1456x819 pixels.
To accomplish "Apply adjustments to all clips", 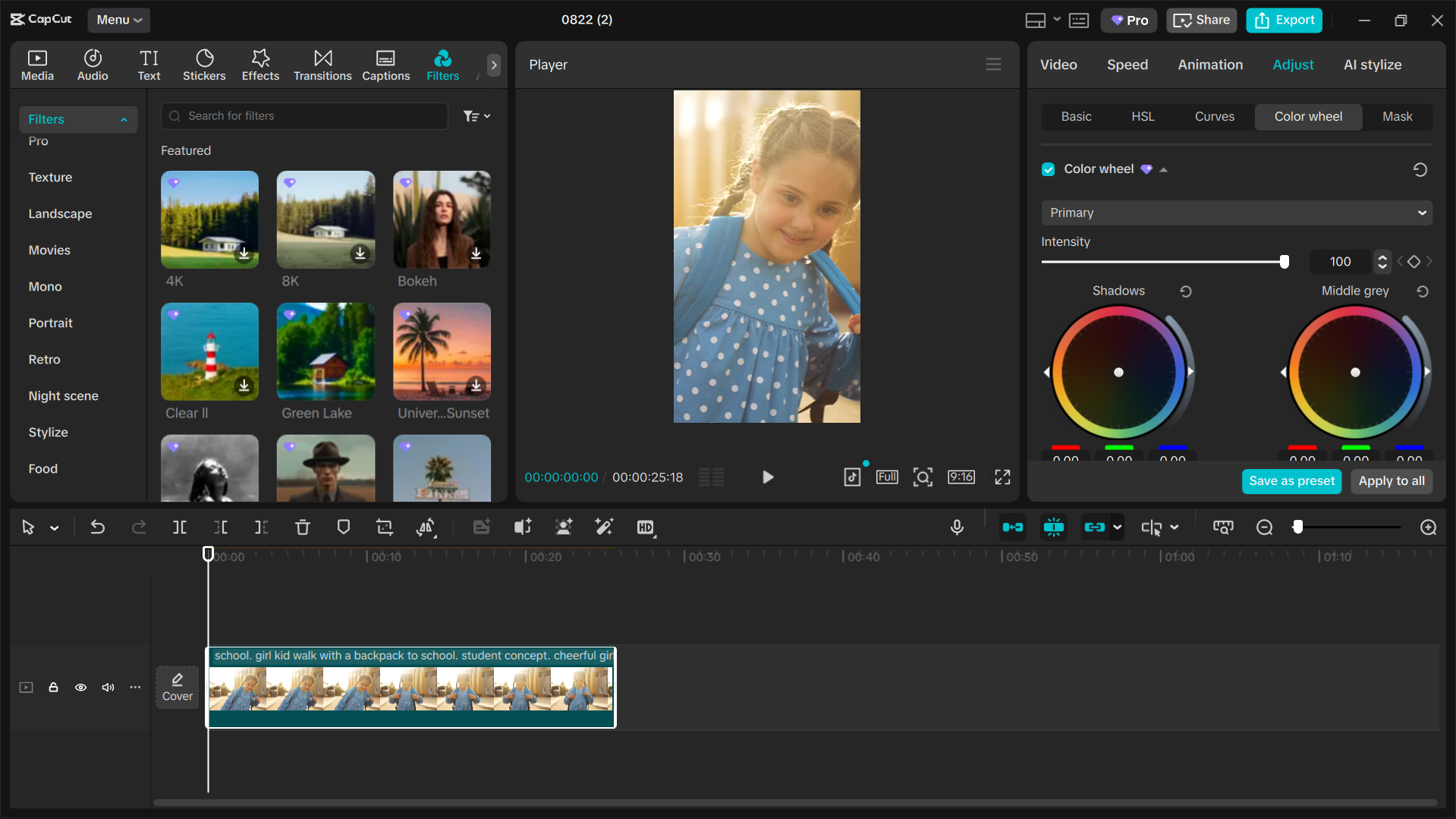I will pos(1391,480).
